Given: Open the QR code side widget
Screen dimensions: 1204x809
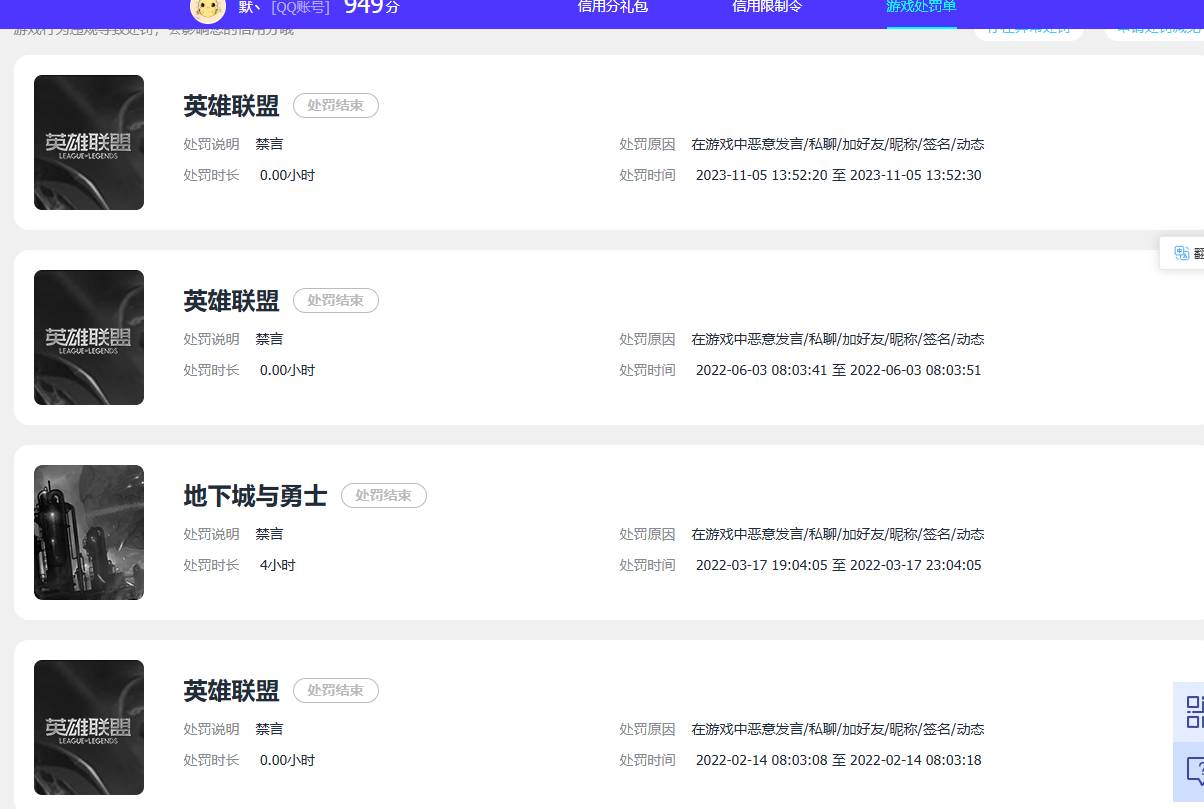Looking at the screenshot, I should [1194, 711].
